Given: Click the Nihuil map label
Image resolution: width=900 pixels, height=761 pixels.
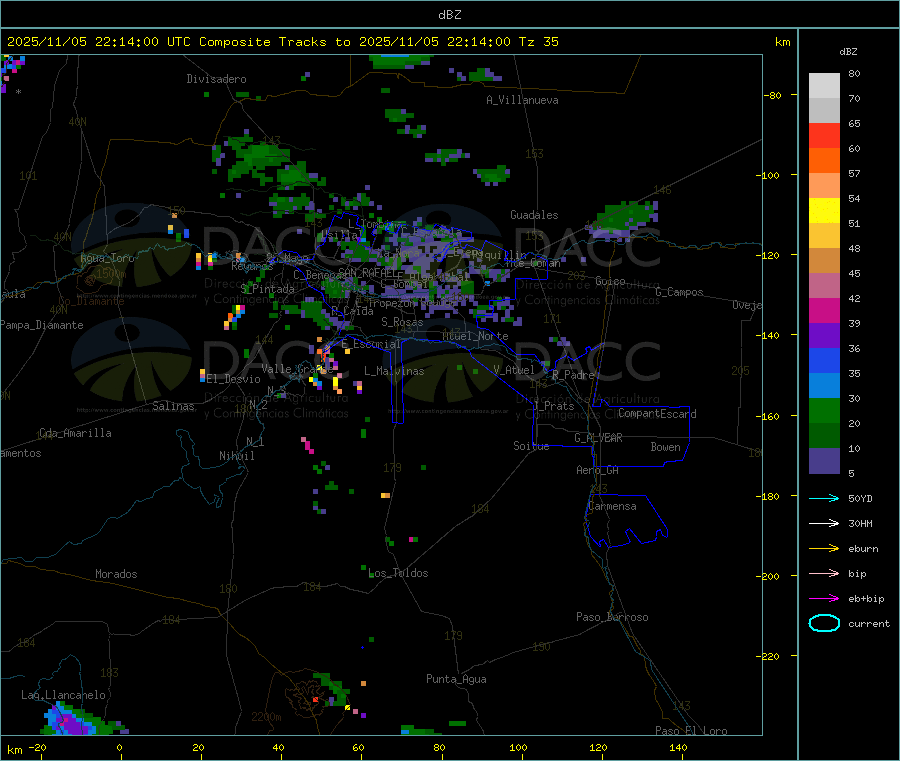Looking at the screenshot, I should click(x=236, y=456).
